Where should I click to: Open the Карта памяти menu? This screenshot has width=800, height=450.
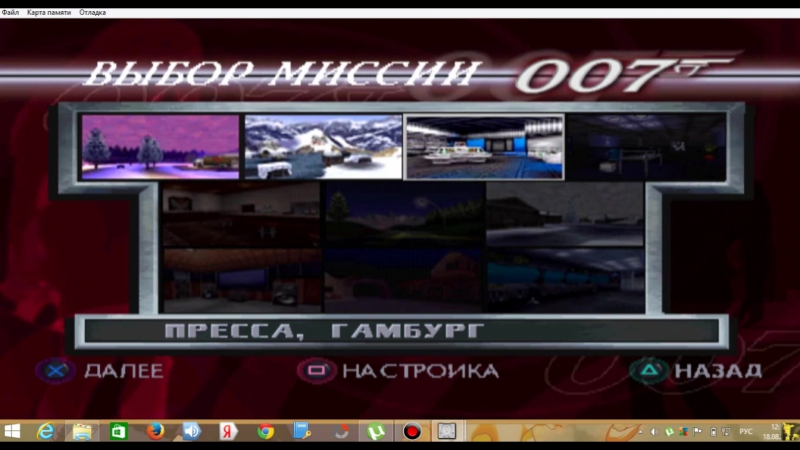[x=49, y=12]
